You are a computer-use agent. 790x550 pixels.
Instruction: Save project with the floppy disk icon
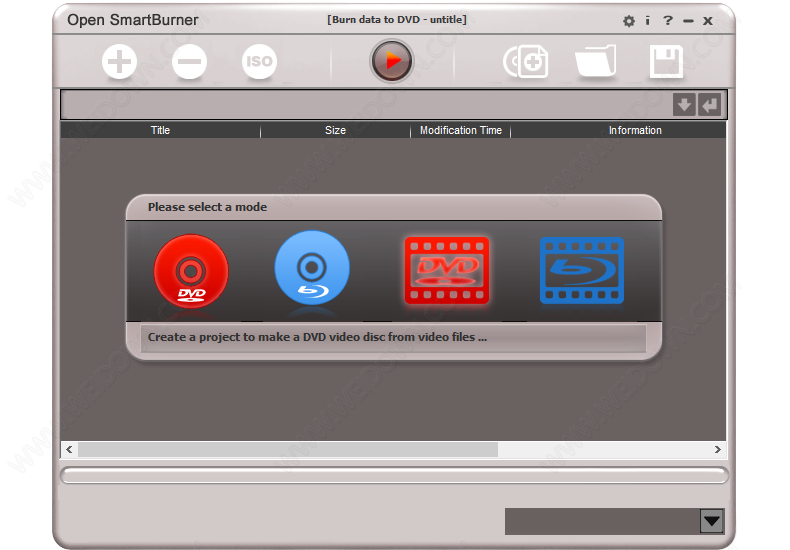(x=666, y=61)
